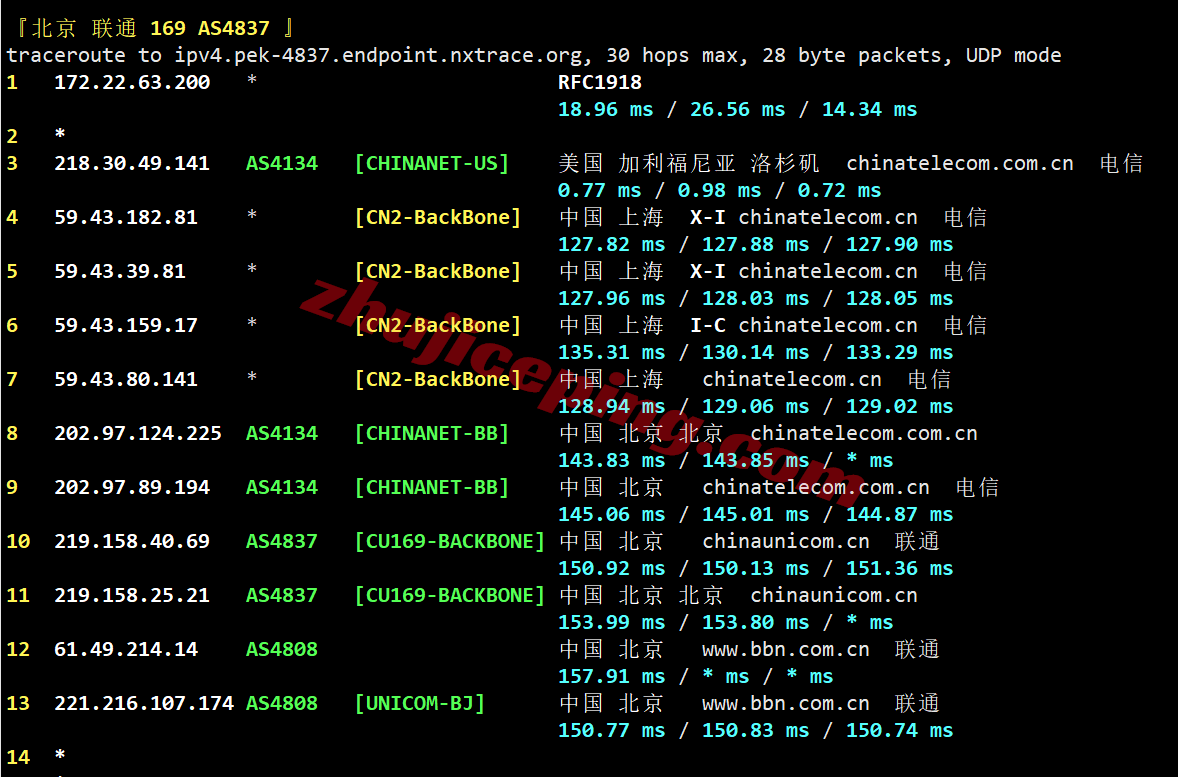Select chinaunicom.cn on hop 10
Screen dimensions: 1178x777
point(786,543)
